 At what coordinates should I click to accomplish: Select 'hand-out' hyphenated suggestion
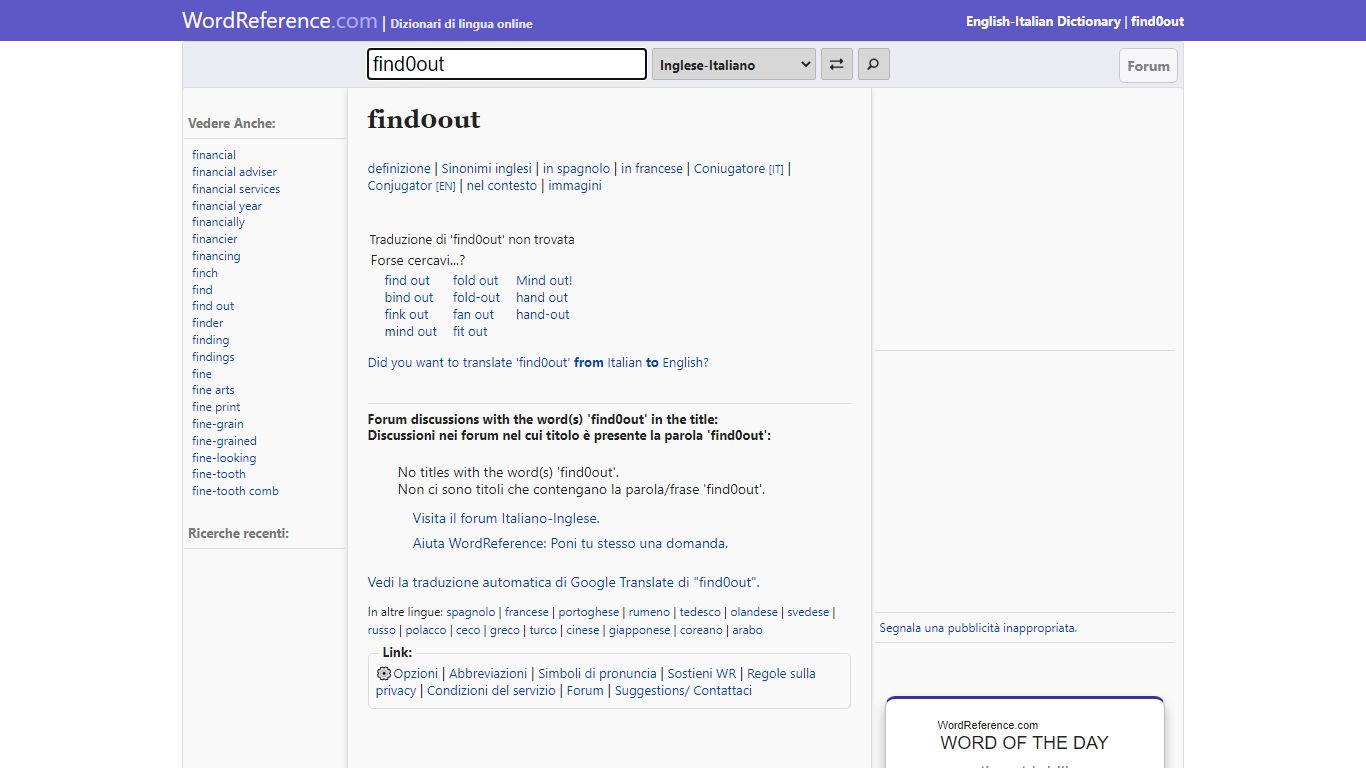tap(543, 315)
